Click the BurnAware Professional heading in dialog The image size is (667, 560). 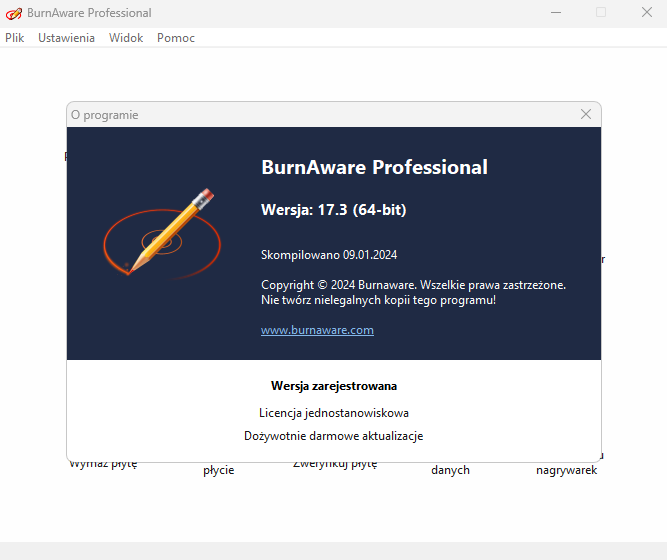coord(374,167)
